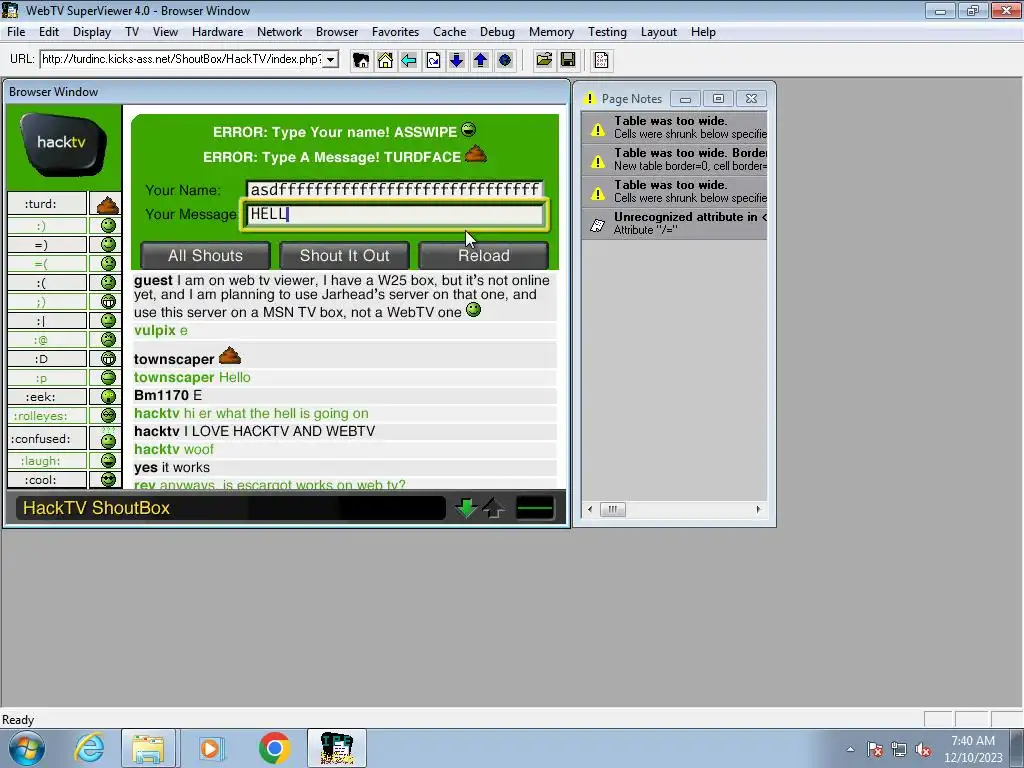The width and height of the screenshot is (1024, 768).
Task: Open the Cache menu
Action: click(x=449, y=32)
